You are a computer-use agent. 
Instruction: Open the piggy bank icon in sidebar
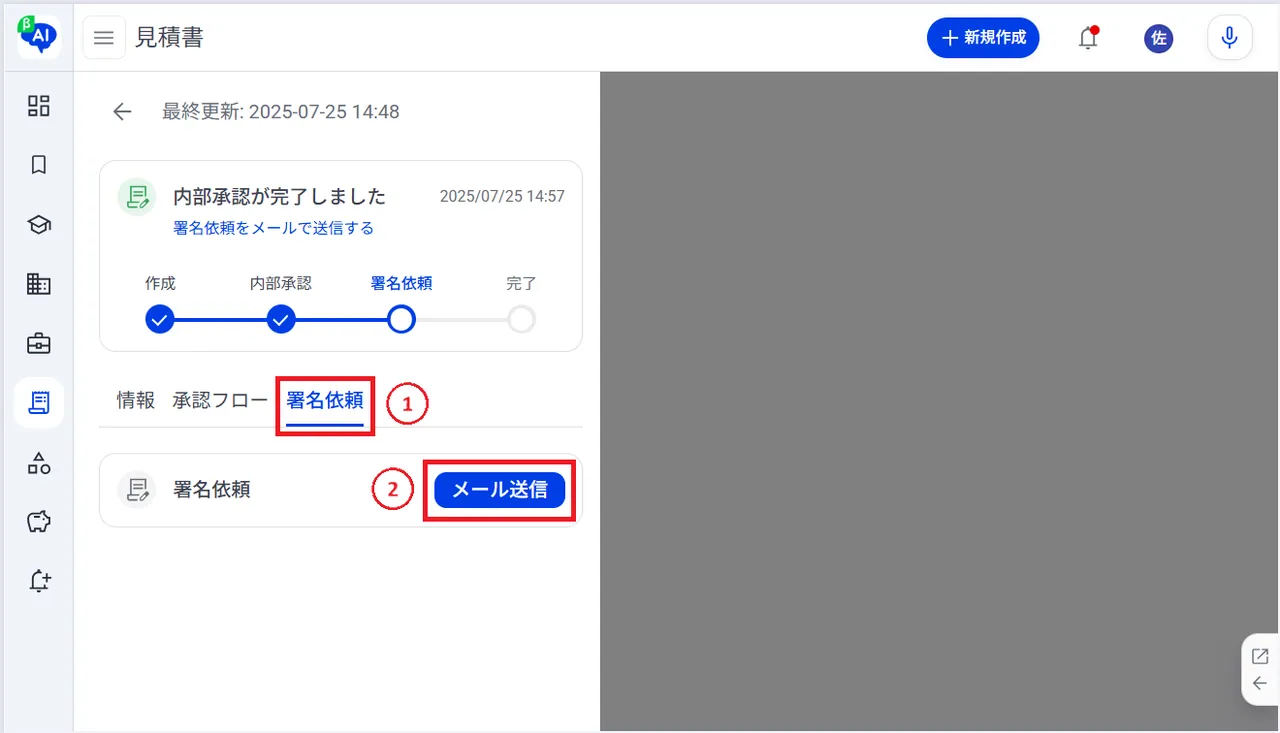pyautogui.click(x=39, y=522)
